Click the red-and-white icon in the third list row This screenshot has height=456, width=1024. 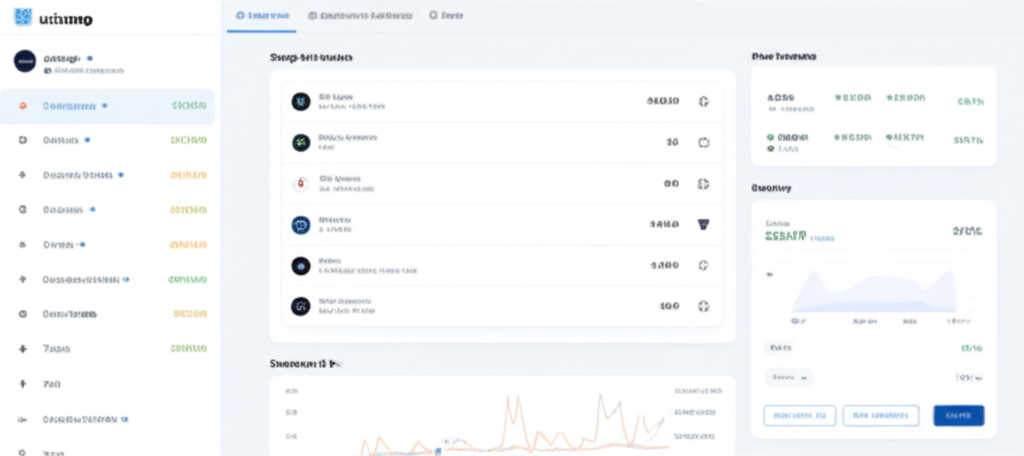tap(299, 184)
